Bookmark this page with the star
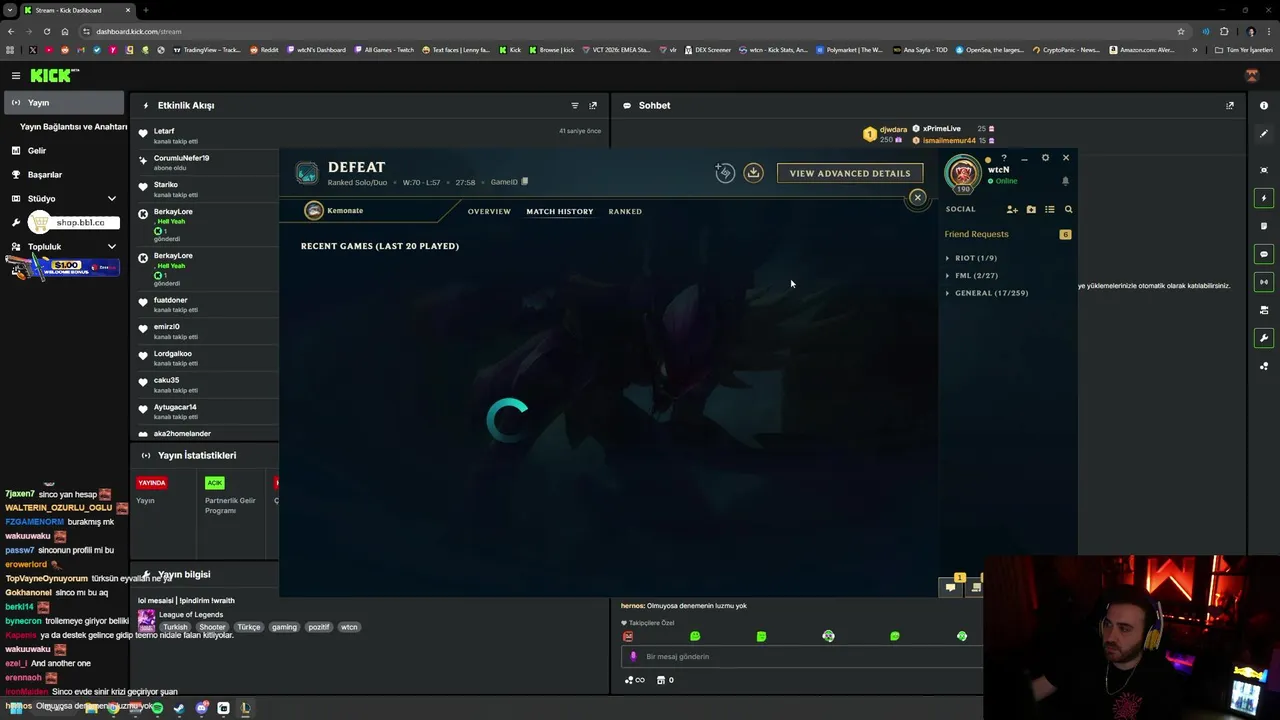1280x720 pixels. (1181, 31)
